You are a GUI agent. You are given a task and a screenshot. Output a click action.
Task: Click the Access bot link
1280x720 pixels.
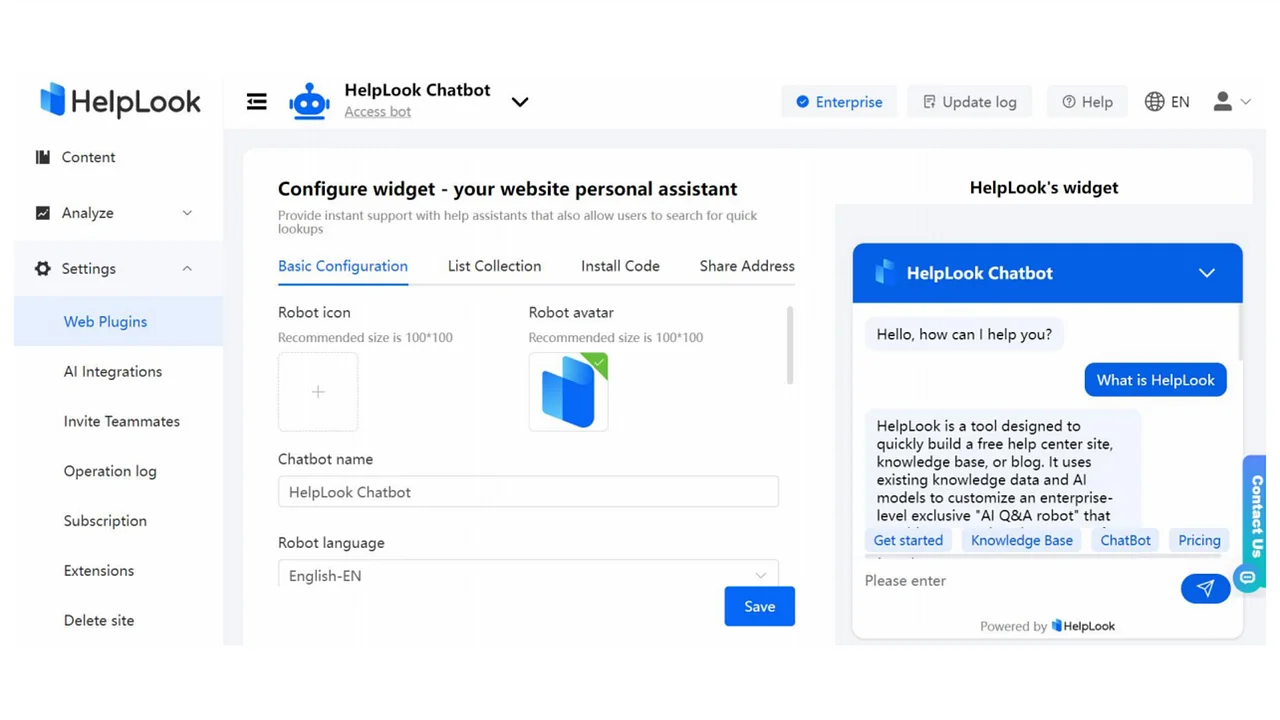point(377,112)
